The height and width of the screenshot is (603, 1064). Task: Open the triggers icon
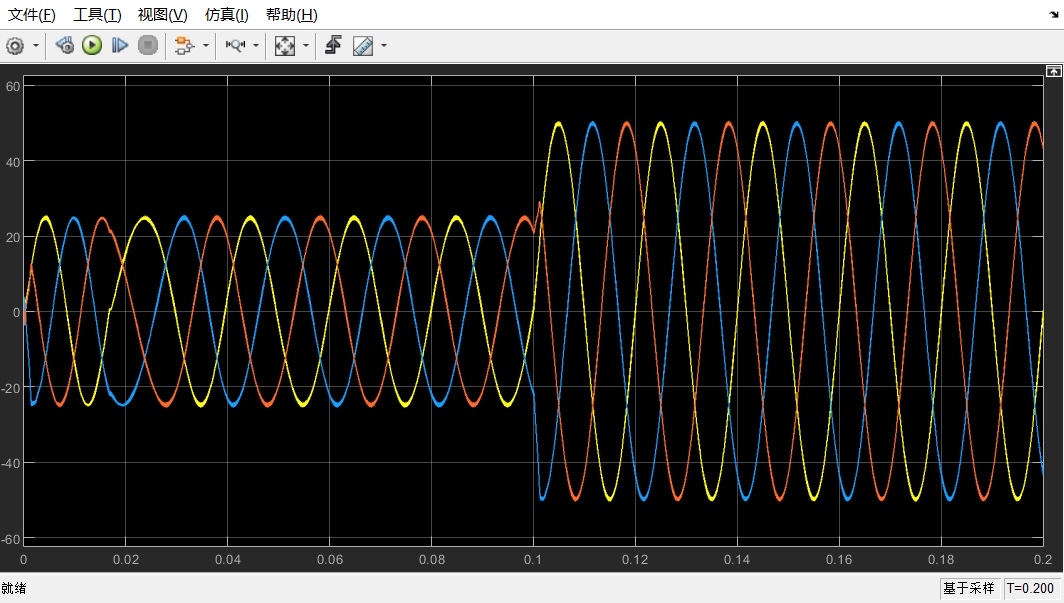coord(332,45)
